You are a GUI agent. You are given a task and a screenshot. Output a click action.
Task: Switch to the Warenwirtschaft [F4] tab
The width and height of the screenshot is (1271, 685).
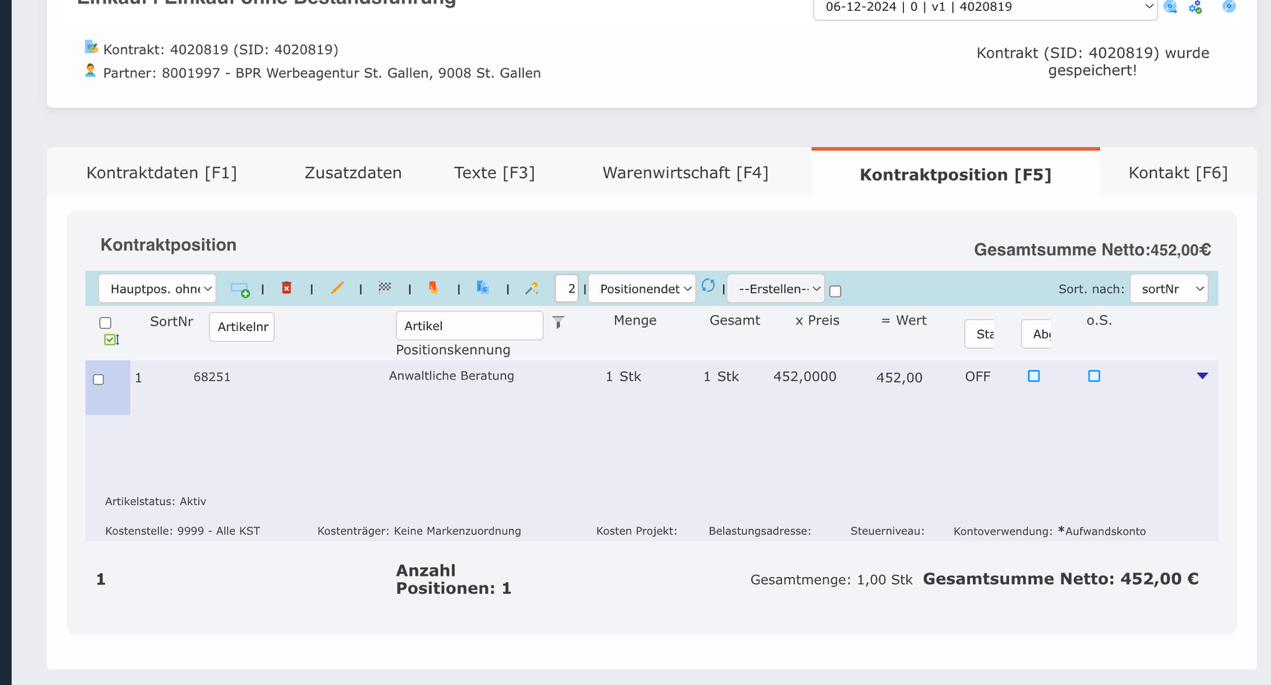tap(685, 172)
